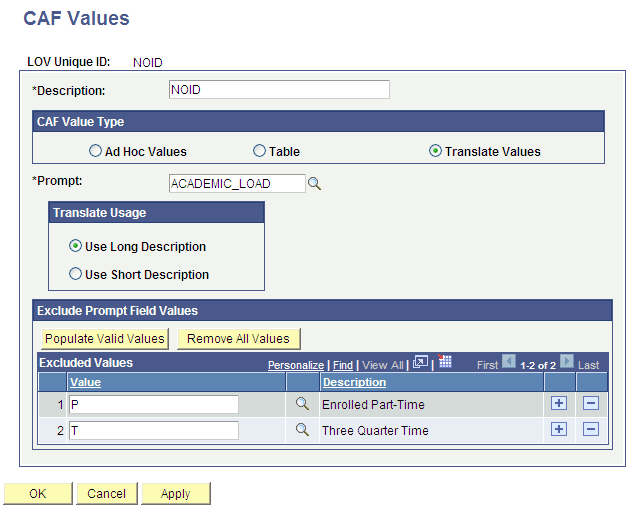This screenshot has height=509, width=633.
Task: Click the 1-2 of 2 row counter
Action: tap(538, 366)
